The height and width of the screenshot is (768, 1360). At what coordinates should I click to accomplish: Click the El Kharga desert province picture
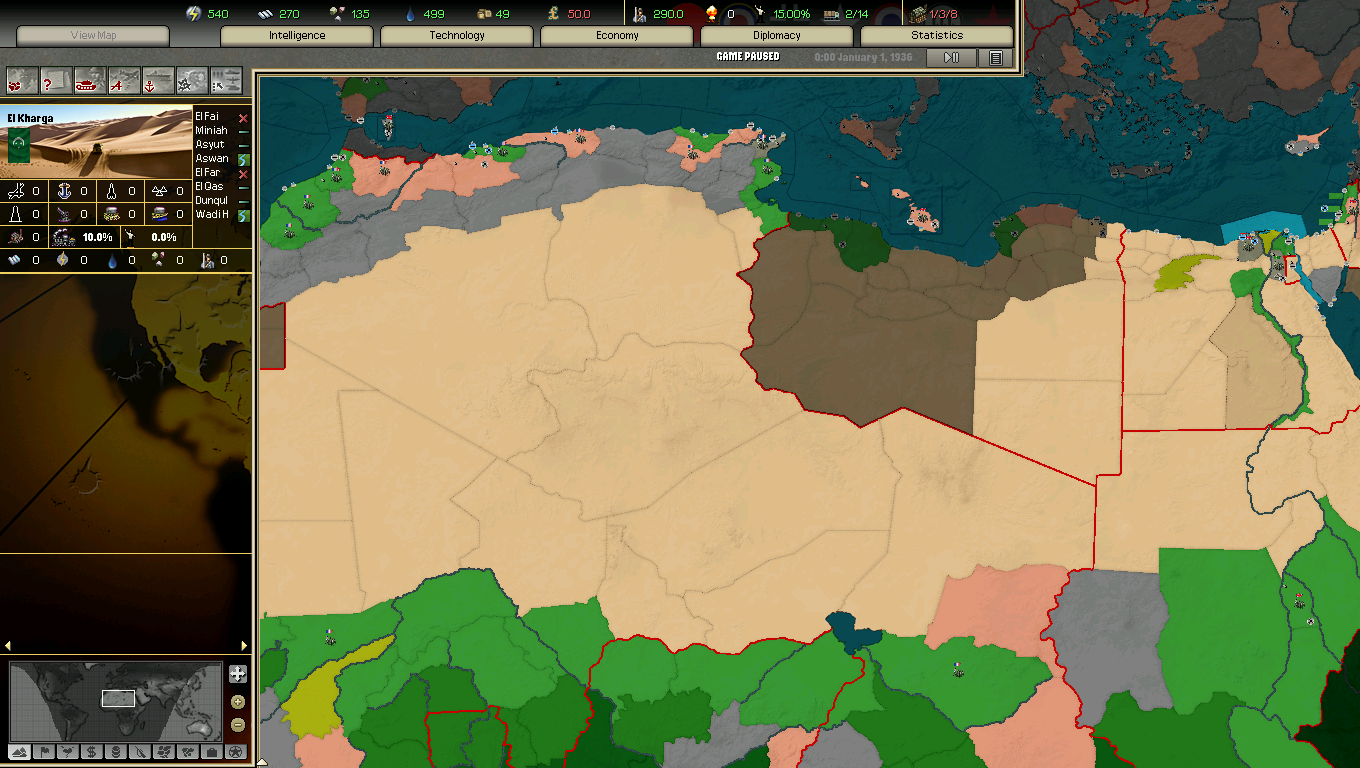tap(96, 141)
